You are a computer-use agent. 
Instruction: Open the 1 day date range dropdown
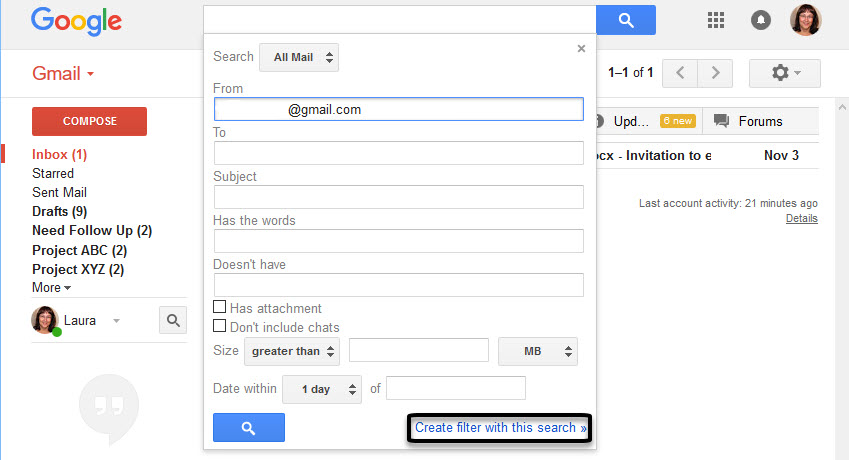coord(321,389)
